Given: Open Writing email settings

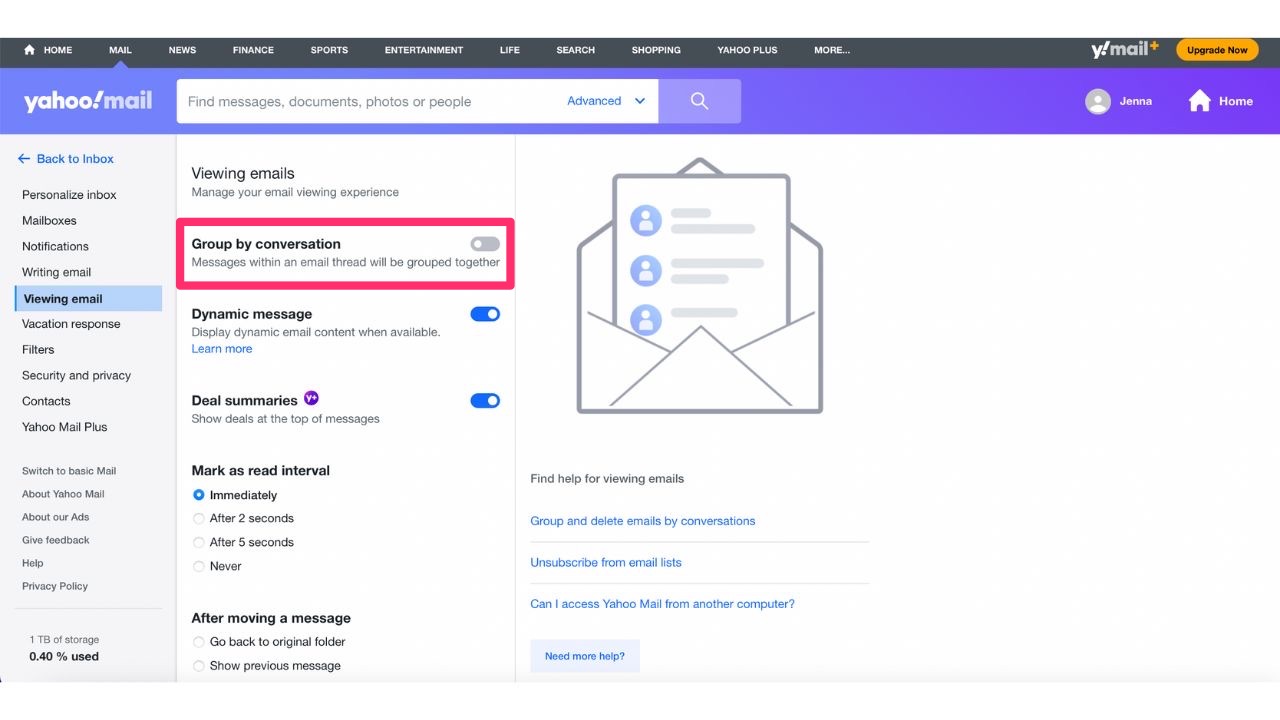Looking at the screenshot, I should tap(56, 272).
